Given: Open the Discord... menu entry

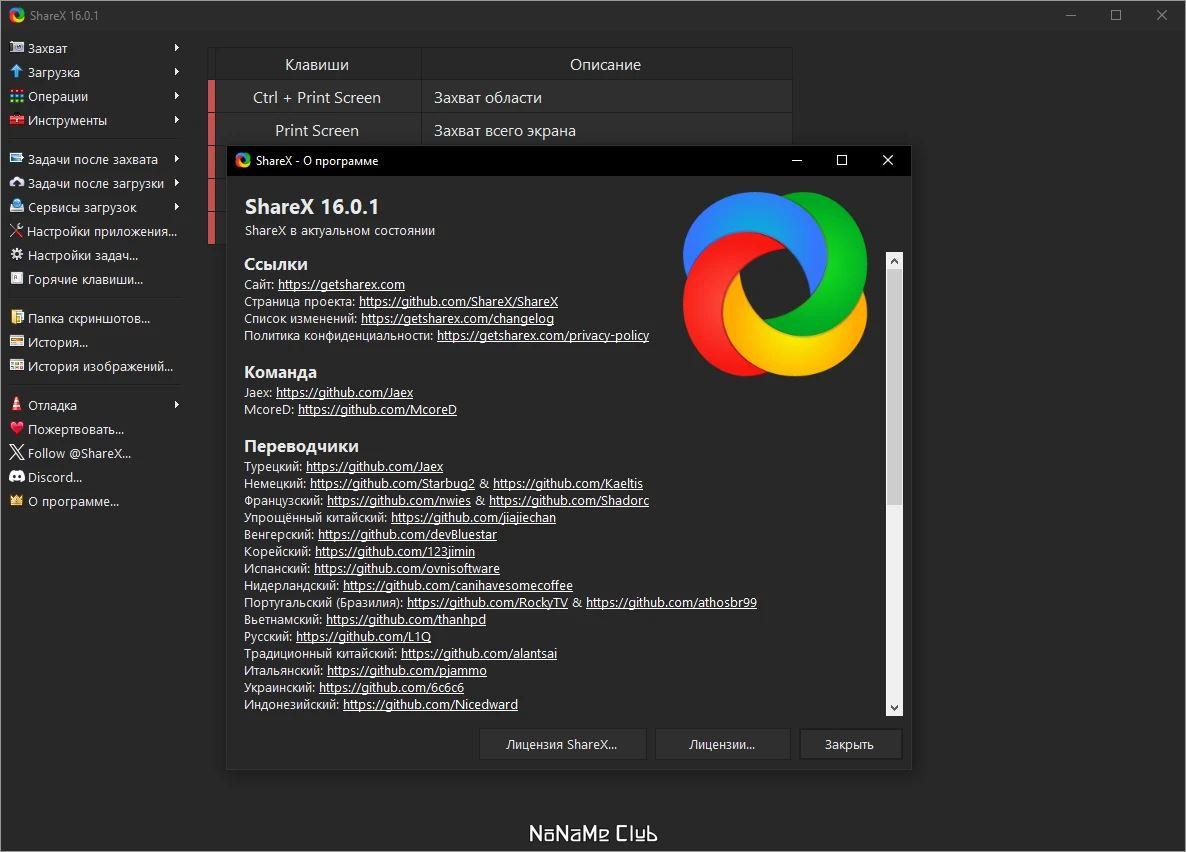Looking at the screenshot, I should [94, 477].
